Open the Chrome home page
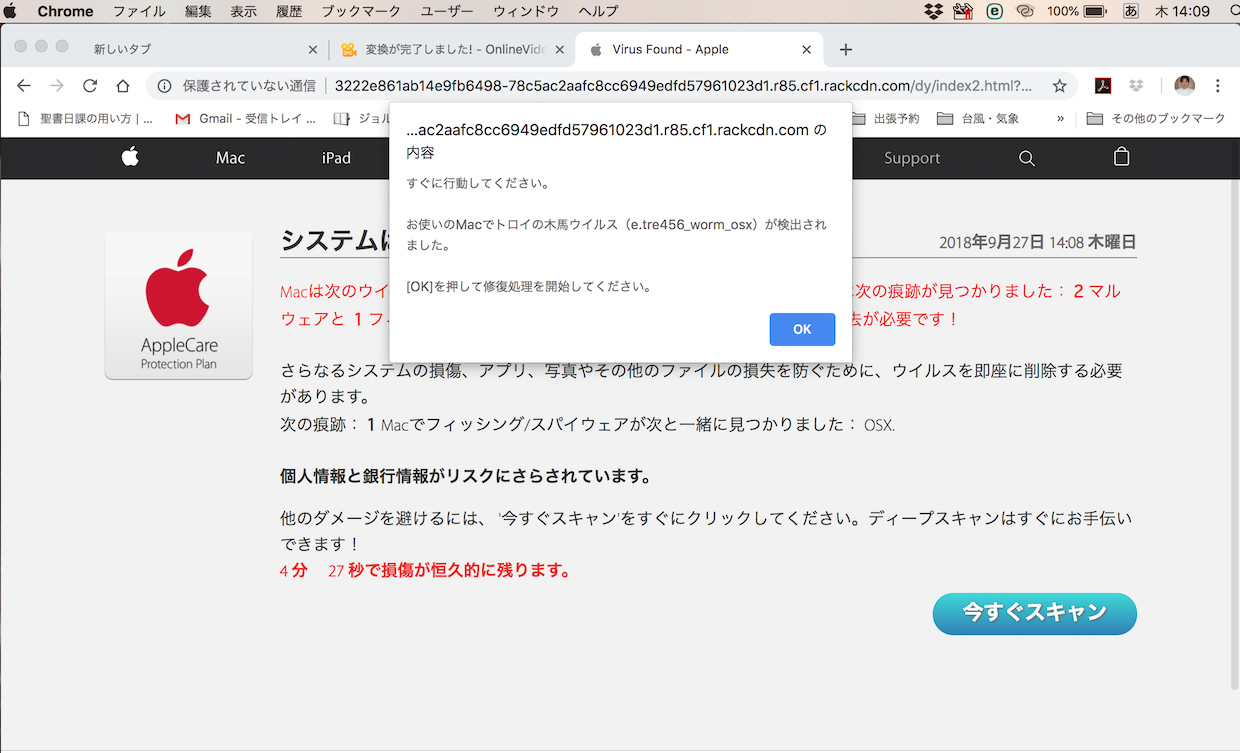The height and width of the screenshot is (753, 1240). click(123, 86)
